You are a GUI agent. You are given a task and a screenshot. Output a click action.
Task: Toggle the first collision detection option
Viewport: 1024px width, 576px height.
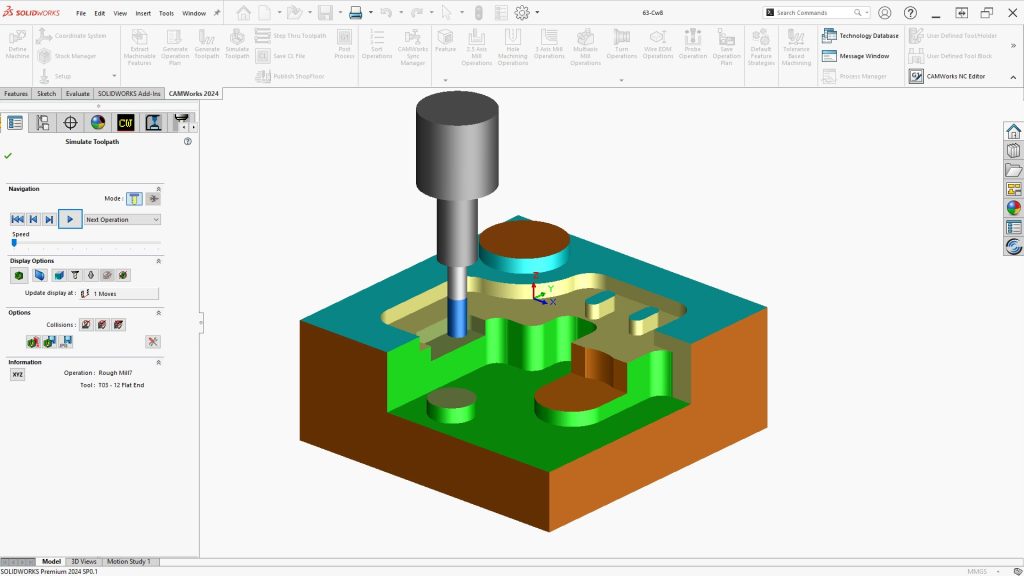86,325
